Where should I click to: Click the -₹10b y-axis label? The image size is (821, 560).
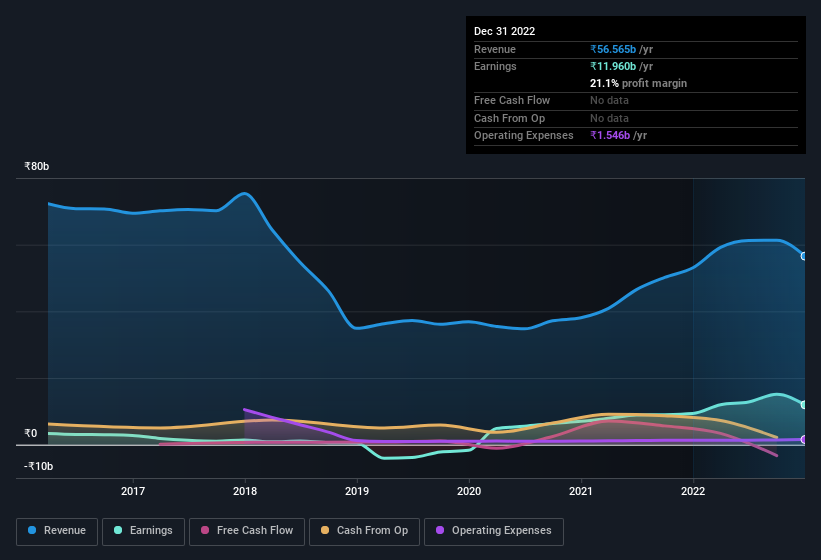pyautogui.click(x=38, y=466)
